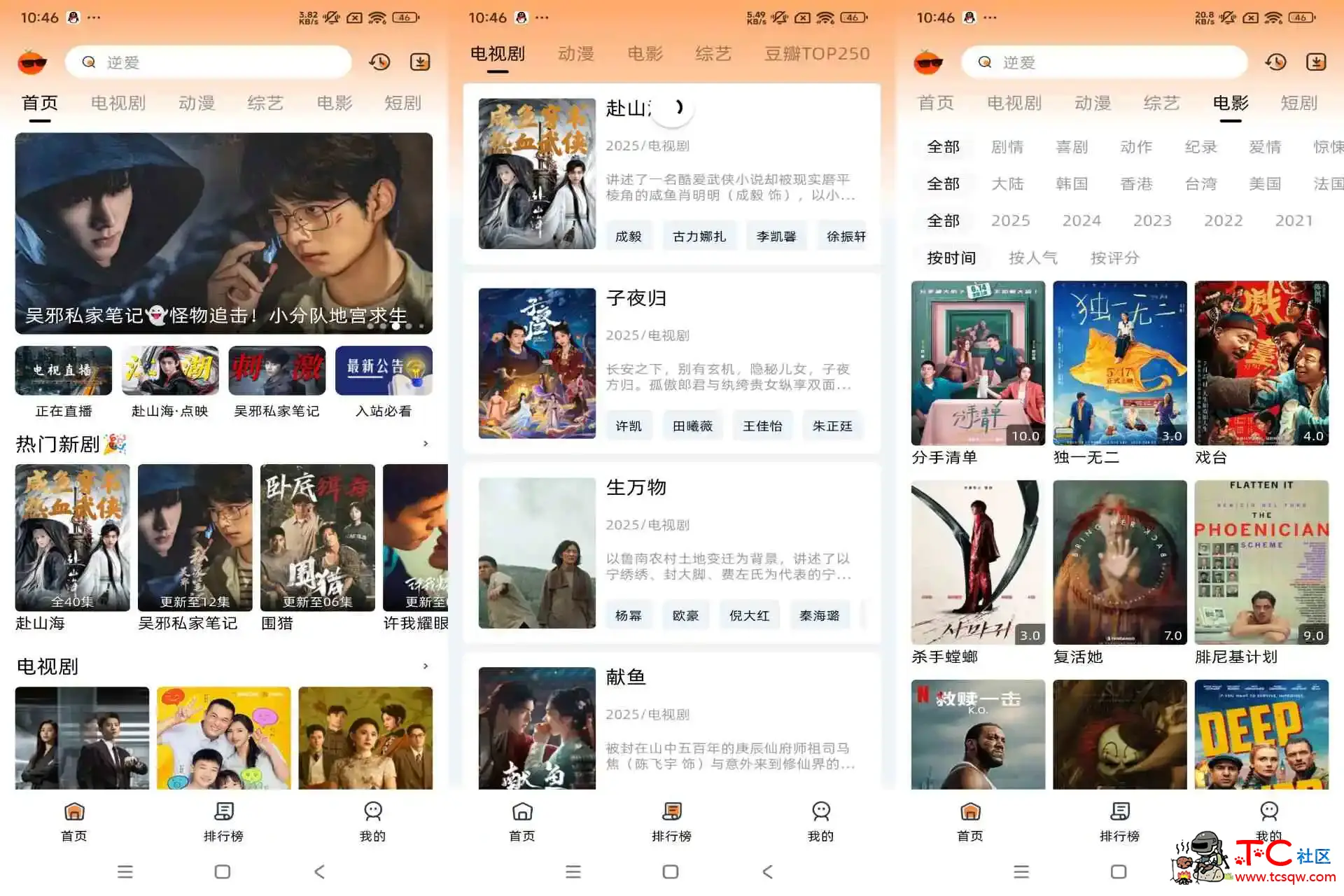The height and width of the screenshot is (896, 1344).
Task: Switch to 短剧 tab in left screen
Action: pos(403,103)
